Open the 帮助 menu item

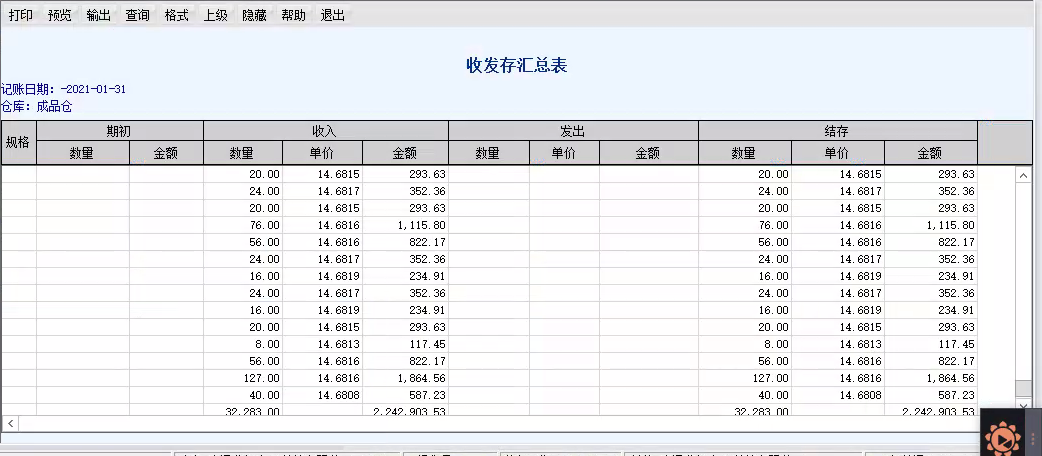click(293, 15)
